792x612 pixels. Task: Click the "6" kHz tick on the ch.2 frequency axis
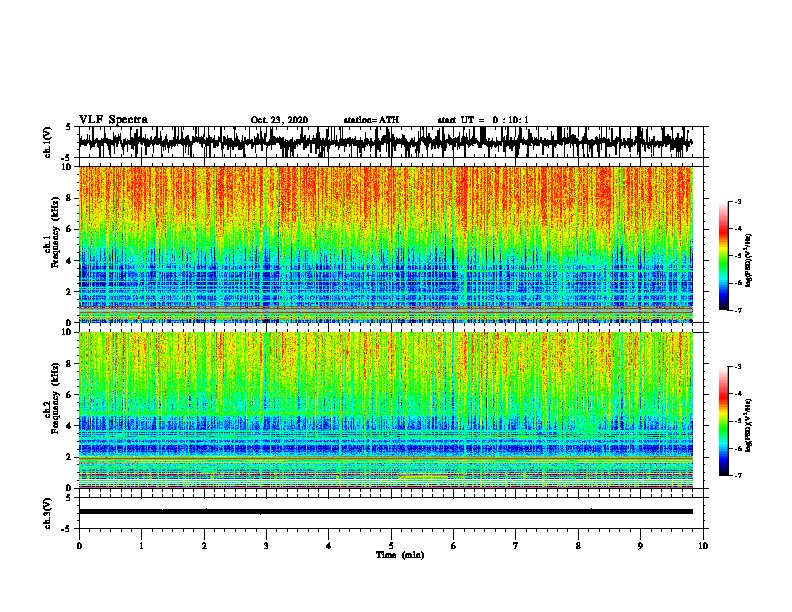69,394
